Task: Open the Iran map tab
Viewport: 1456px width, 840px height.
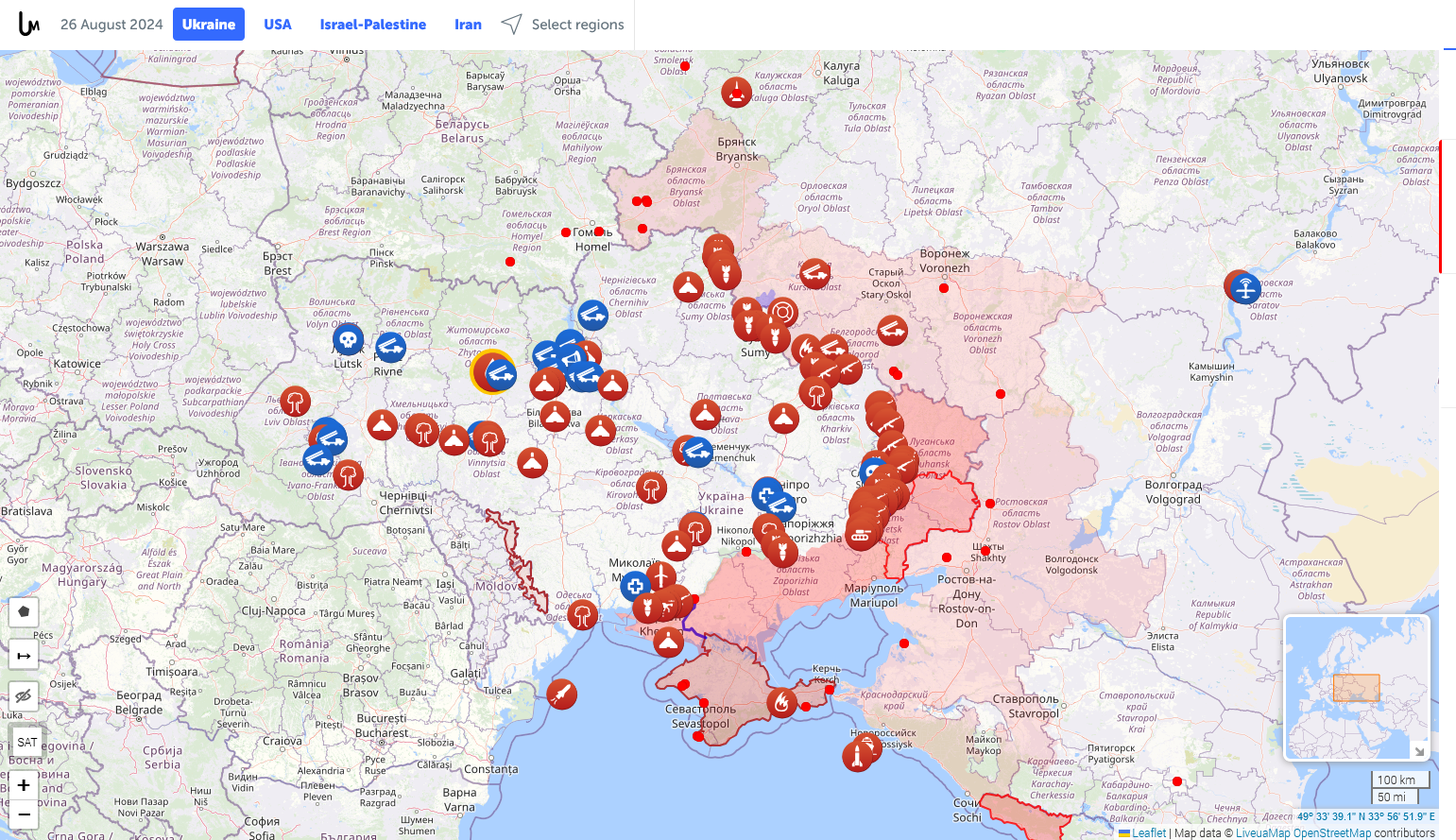Action: click(468, 25)
